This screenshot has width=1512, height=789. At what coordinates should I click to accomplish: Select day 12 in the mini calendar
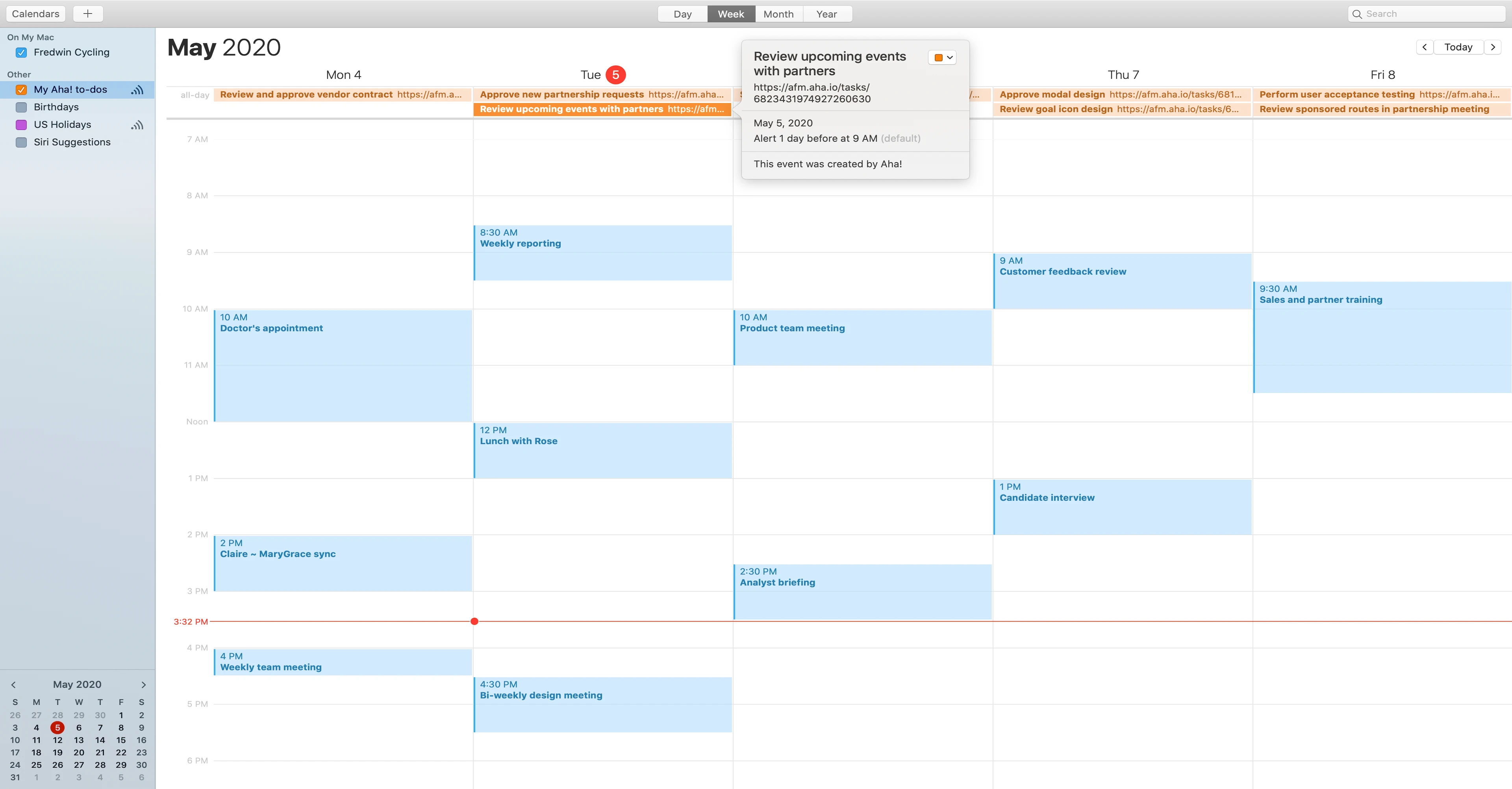pos(57,740)
